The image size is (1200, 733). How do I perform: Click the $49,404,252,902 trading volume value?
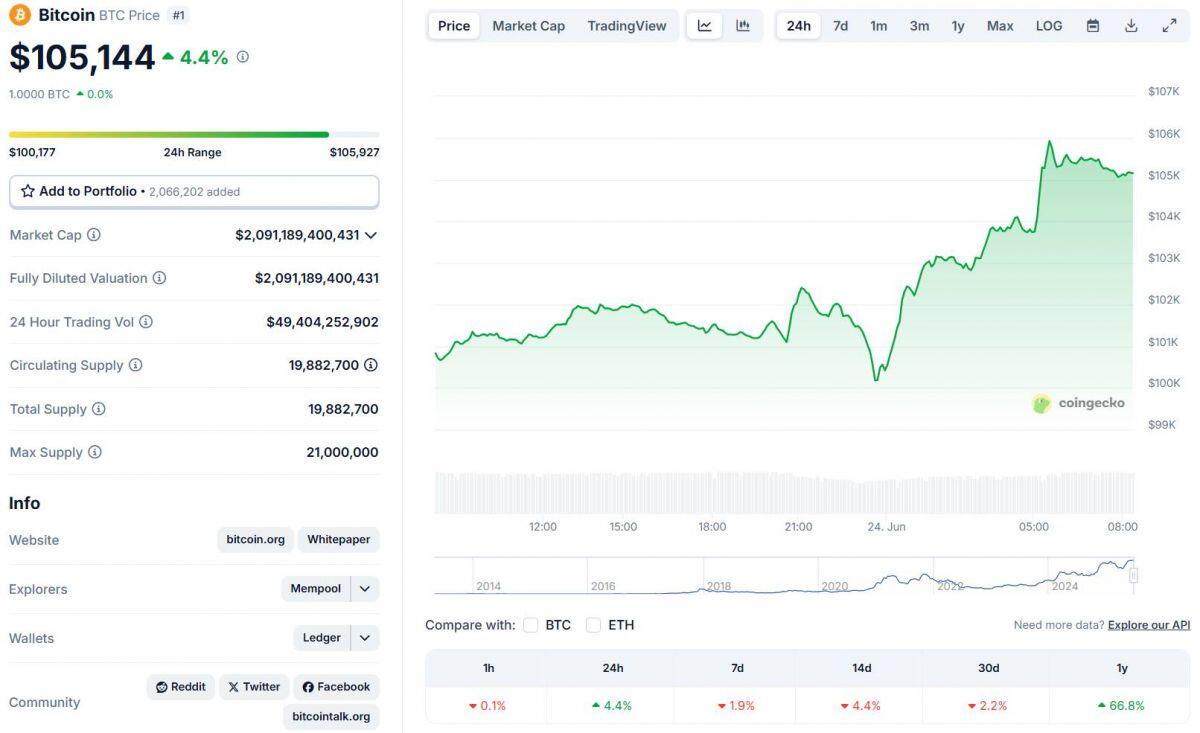click(x=322, y=322)
